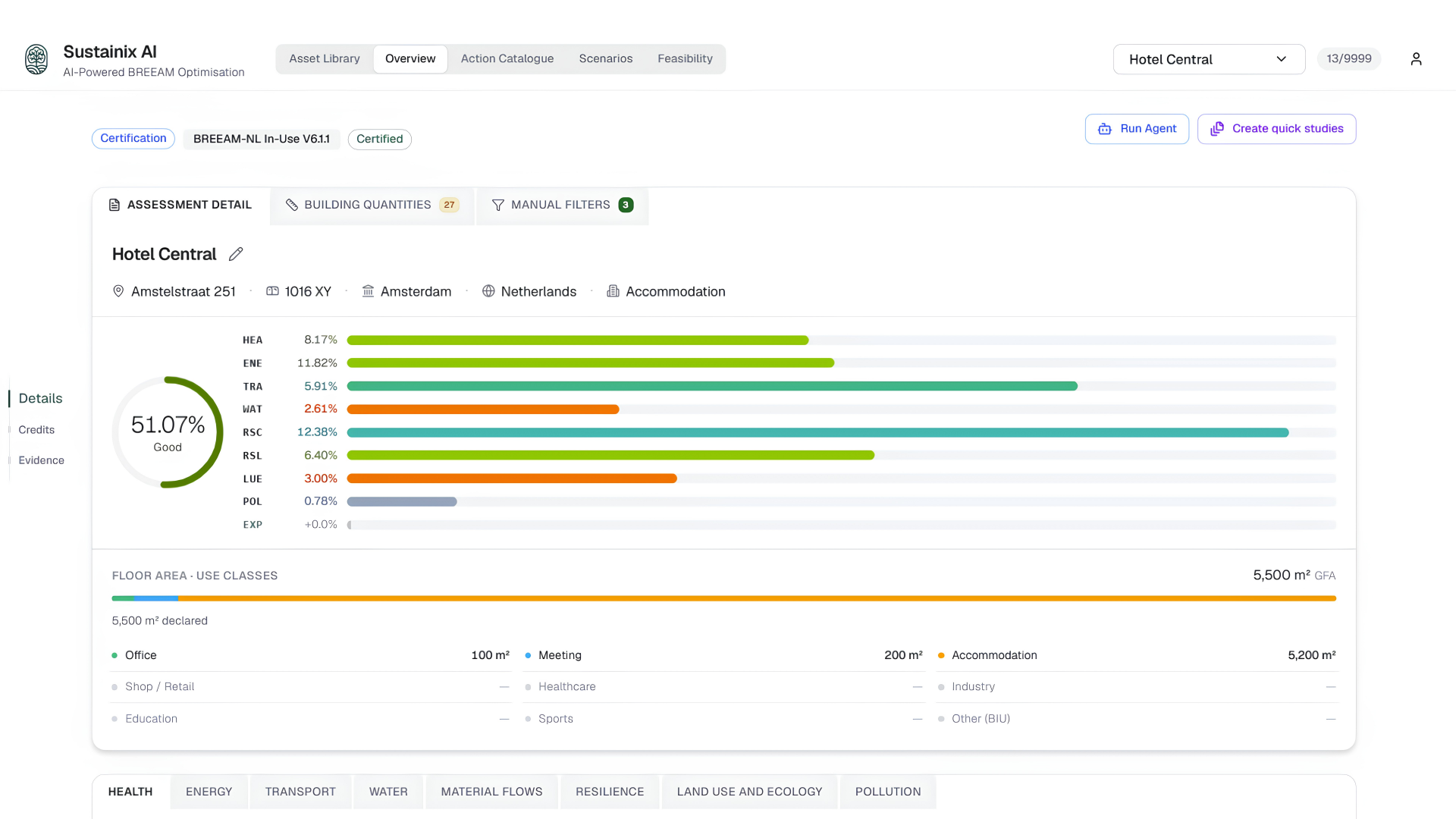Switch to the Scenarios tab
1456x819 pixels.
click(x=606, y=59)
